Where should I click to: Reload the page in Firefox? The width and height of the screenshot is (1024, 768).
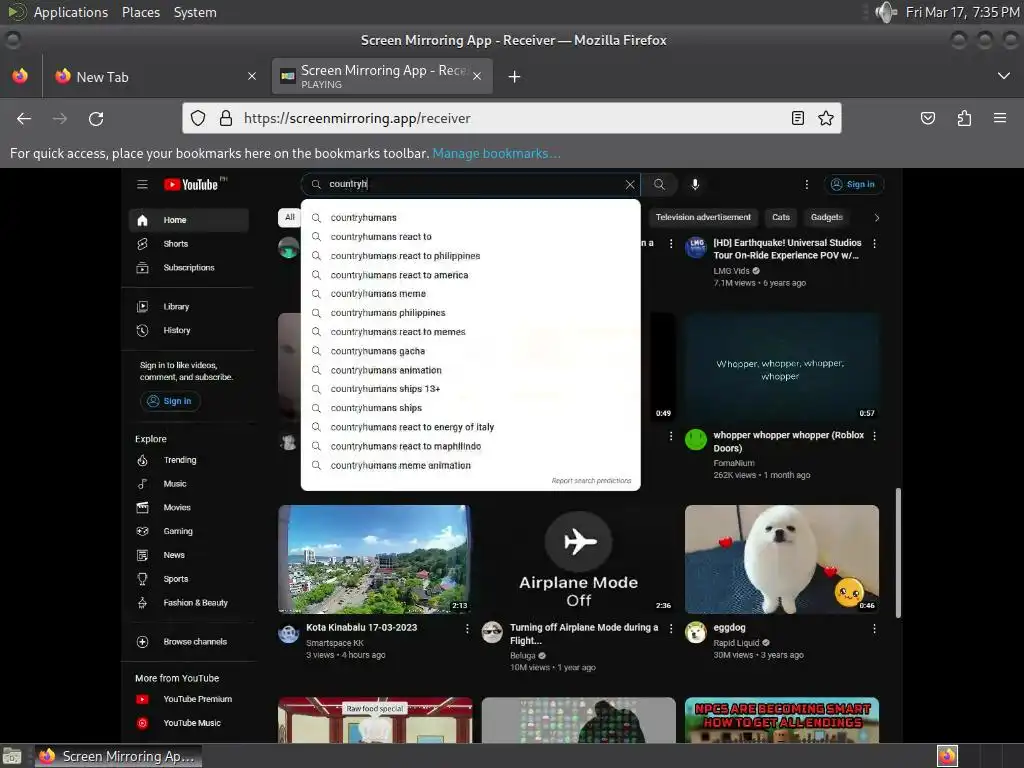point(96,119)
